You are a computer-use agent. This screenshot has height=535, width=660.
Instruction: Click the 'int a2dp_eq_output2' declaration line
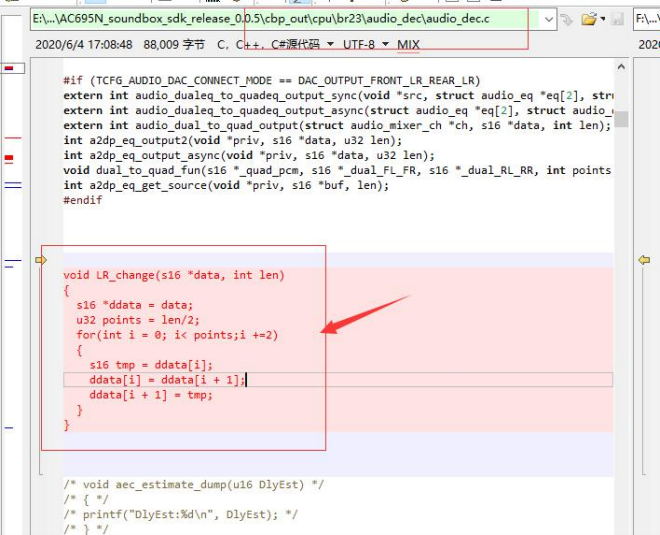click(233, 140)
